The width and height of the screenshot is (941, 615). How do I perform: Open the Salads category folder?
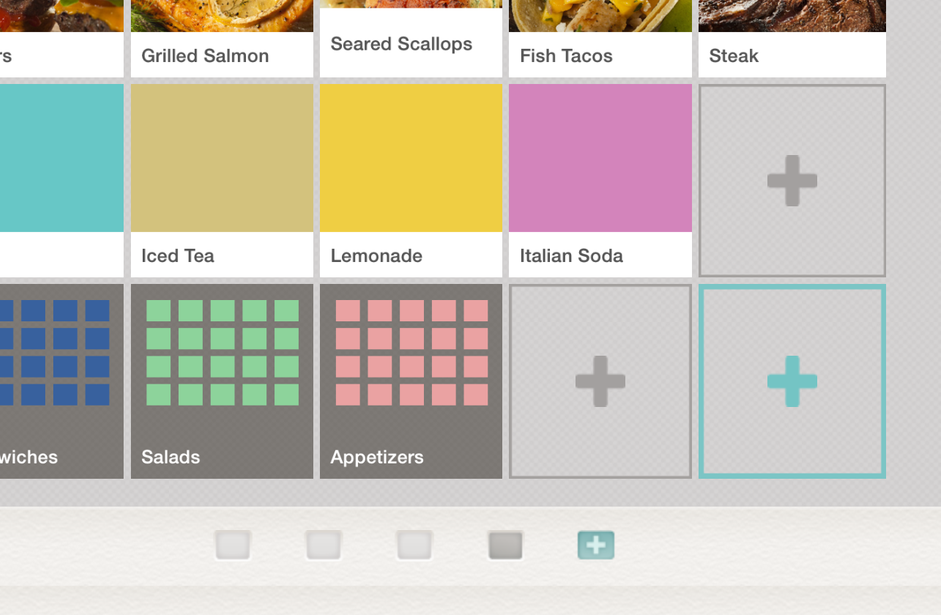tap(222, 382)
